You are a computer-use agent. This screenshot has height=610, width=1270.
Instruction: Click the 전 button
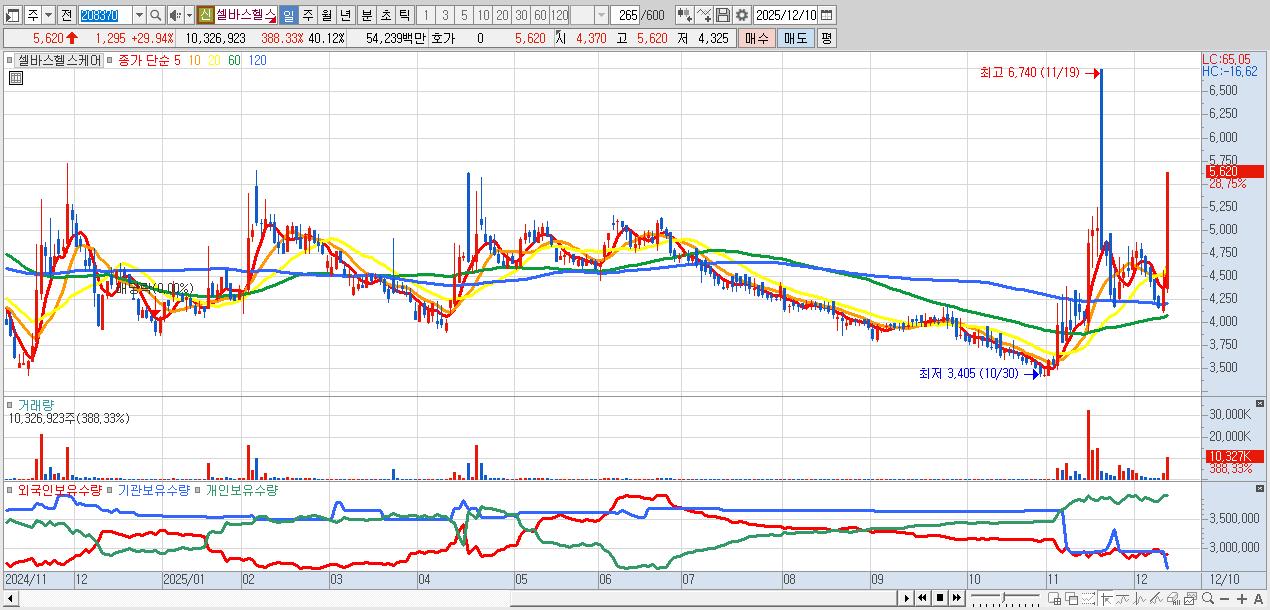(66, 16)
